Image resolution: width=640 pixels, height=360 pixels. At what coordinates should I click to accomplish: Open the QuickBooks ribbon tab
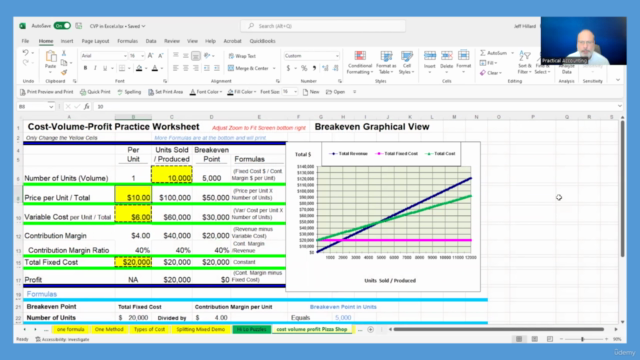(x=262, y=41)
